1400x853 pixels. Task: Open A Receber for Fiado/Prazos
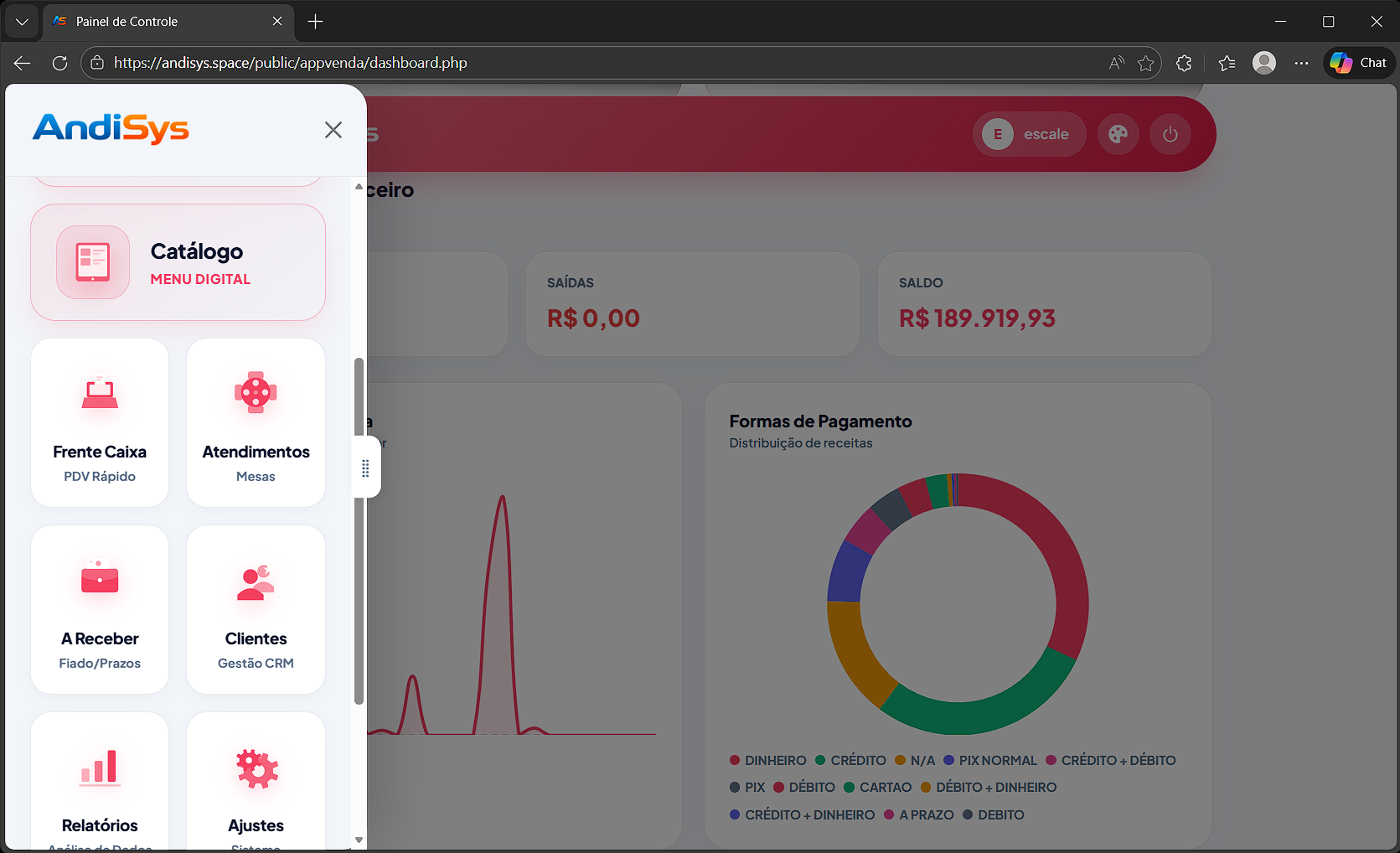[x=99, y=609]
